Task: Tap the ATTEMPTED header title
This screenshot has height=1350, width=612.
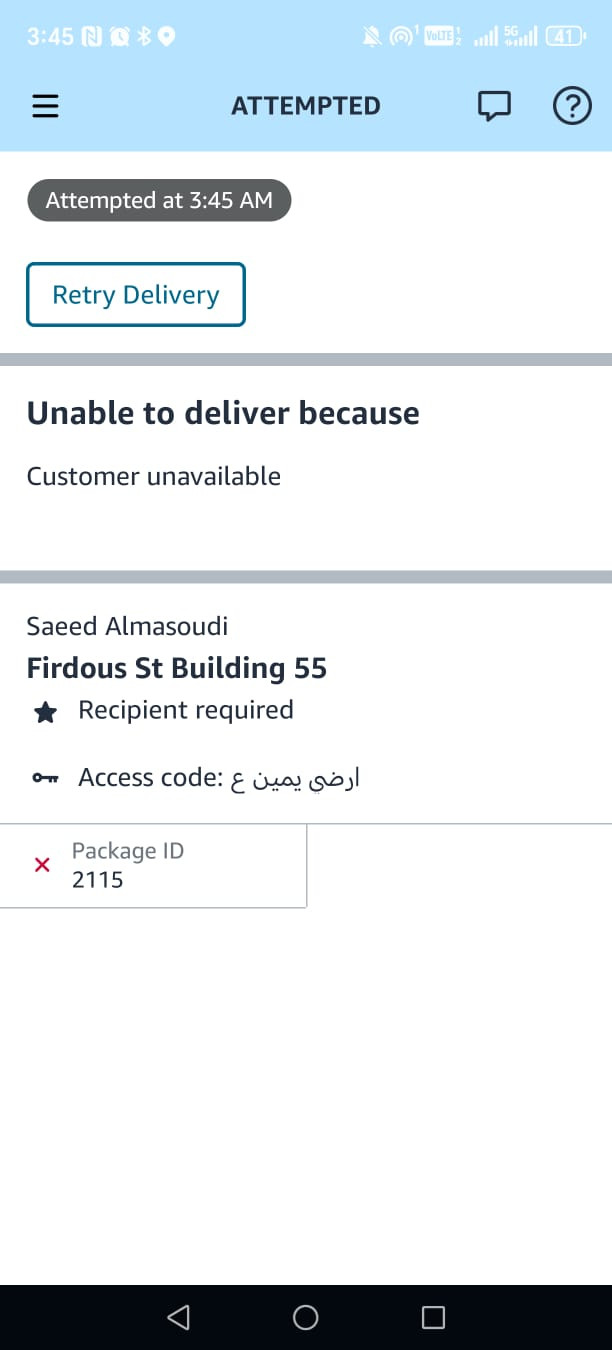Action: 306,106
